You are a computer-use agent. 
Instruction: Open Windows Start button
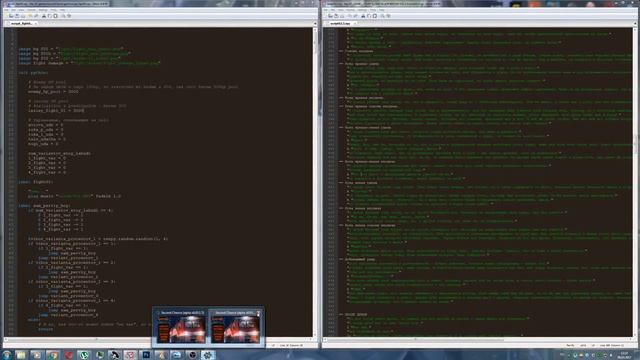click(6, 355)
